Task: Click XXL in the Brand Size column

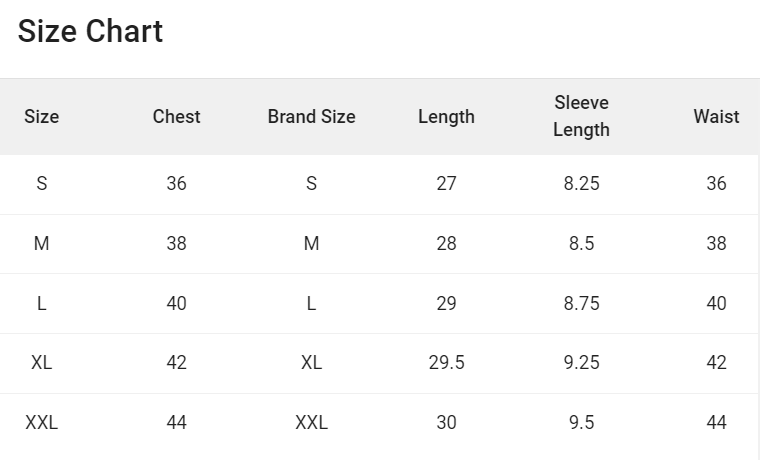Action: [311, 423]
